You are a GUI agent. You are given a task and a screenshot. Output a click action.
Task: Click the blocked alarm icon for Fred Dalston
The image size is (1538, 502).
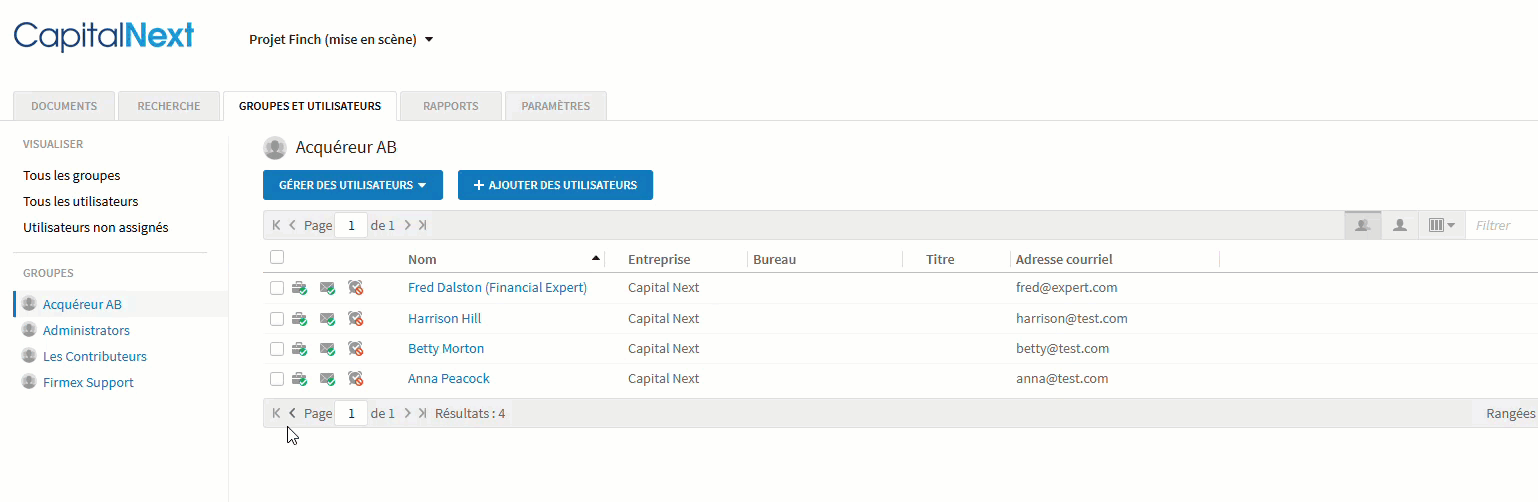click(355, 288)
